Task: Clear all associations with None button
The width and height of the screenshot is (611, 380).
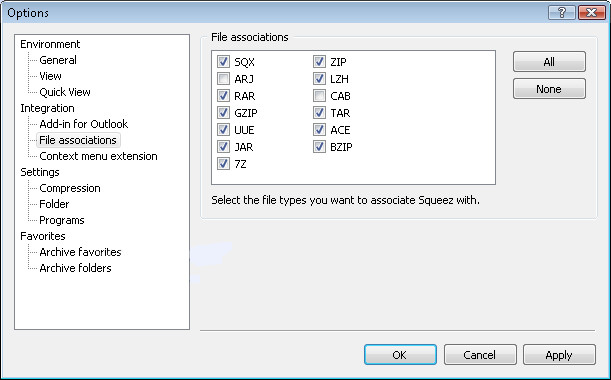Action: pyautogui.click(x=549, y=89)
